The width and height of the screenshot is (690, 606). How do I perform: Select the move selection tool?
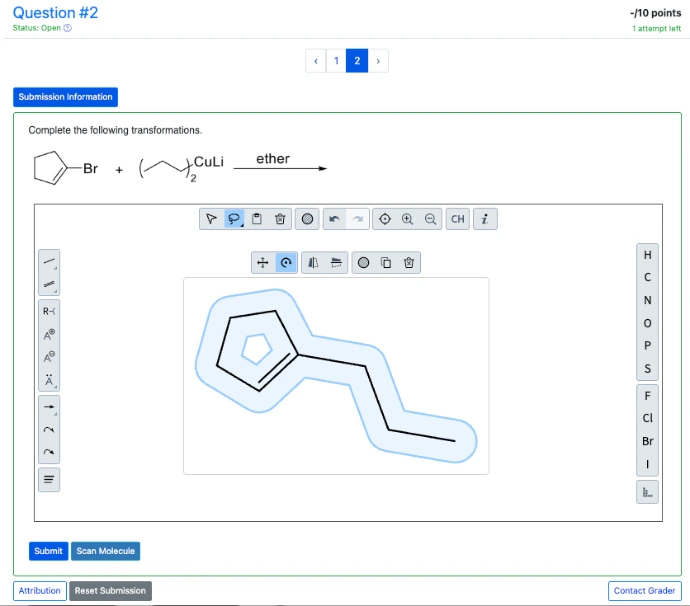coord(263,263)
